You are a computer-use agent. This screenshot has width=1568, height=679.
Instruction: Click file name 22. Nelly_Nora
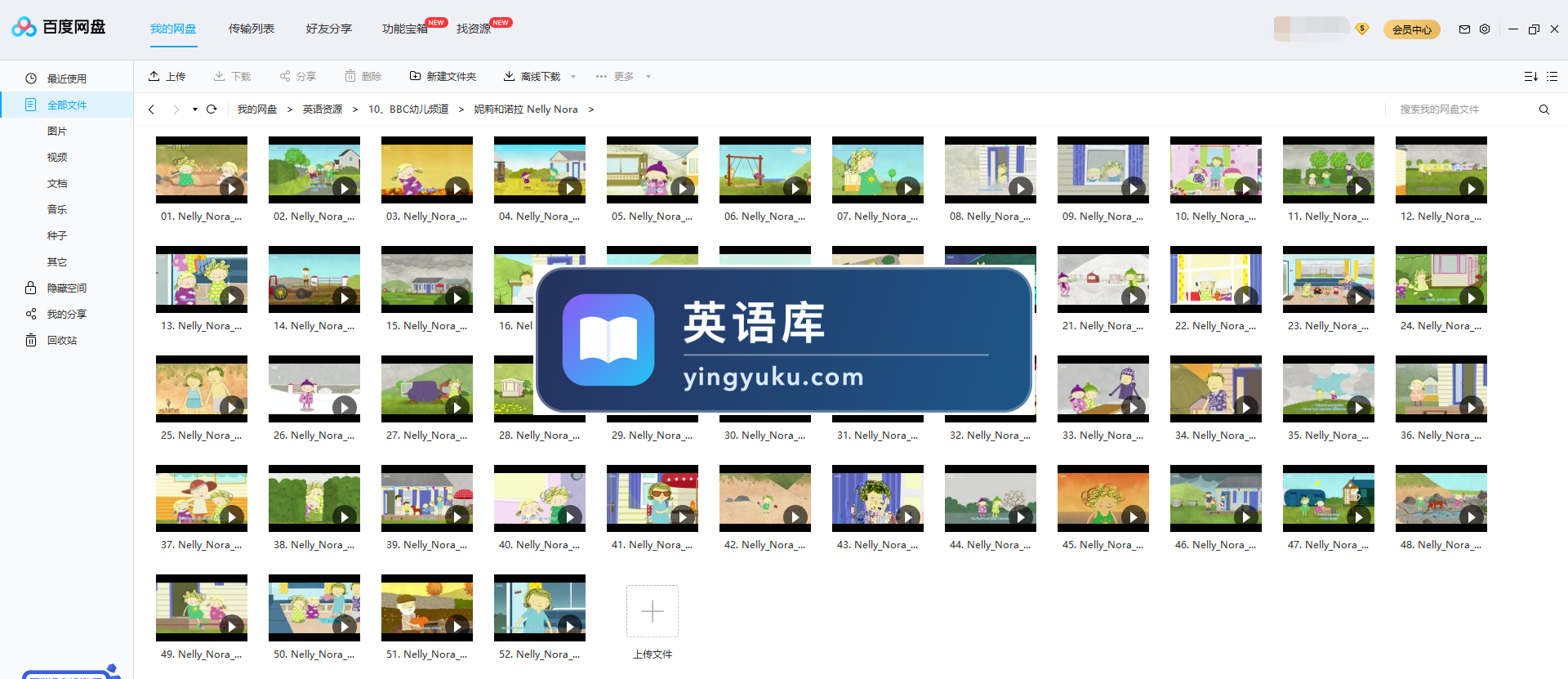click(1216, 326)
